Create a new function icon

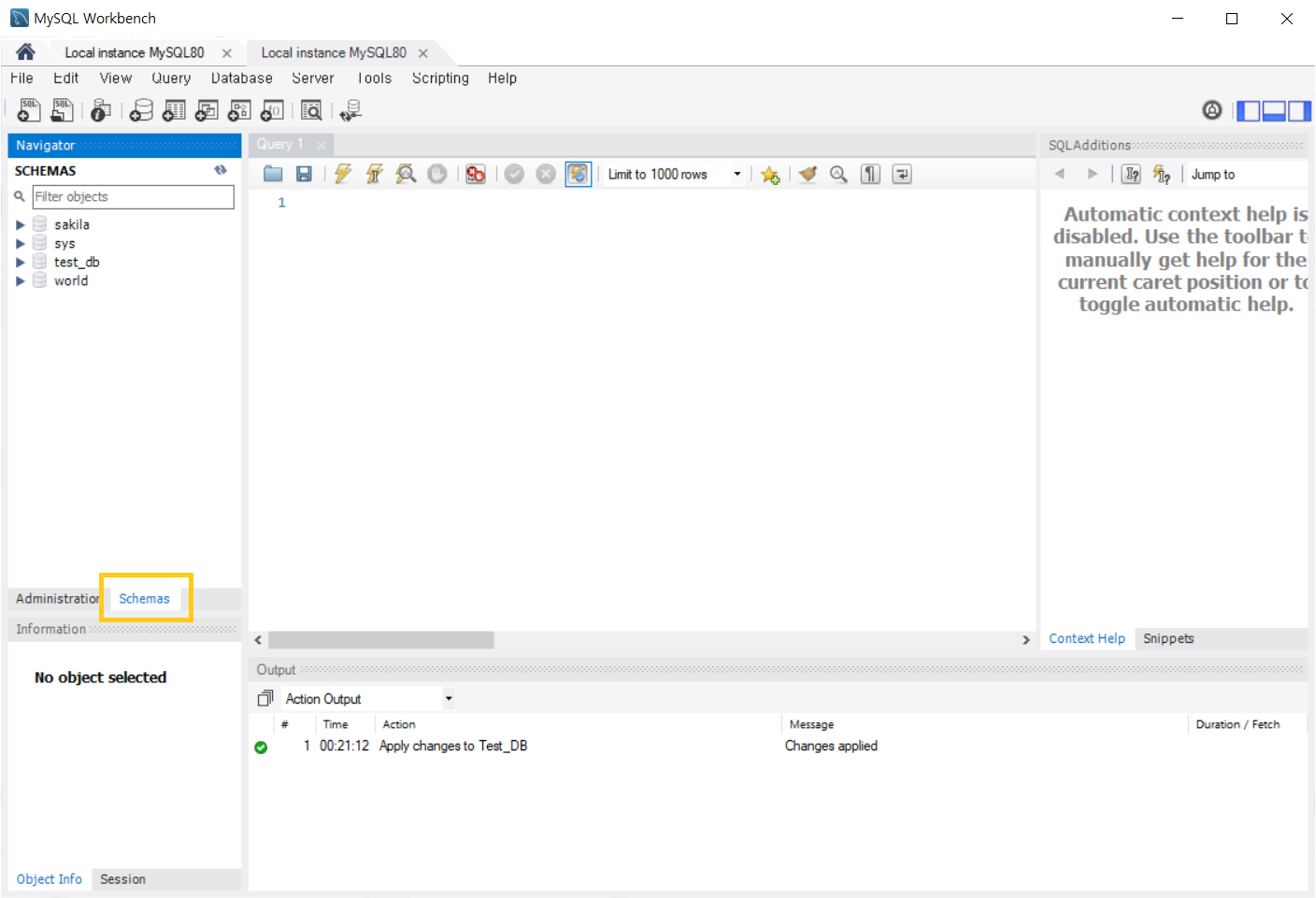pyautogui.click(x=272, y=110)
